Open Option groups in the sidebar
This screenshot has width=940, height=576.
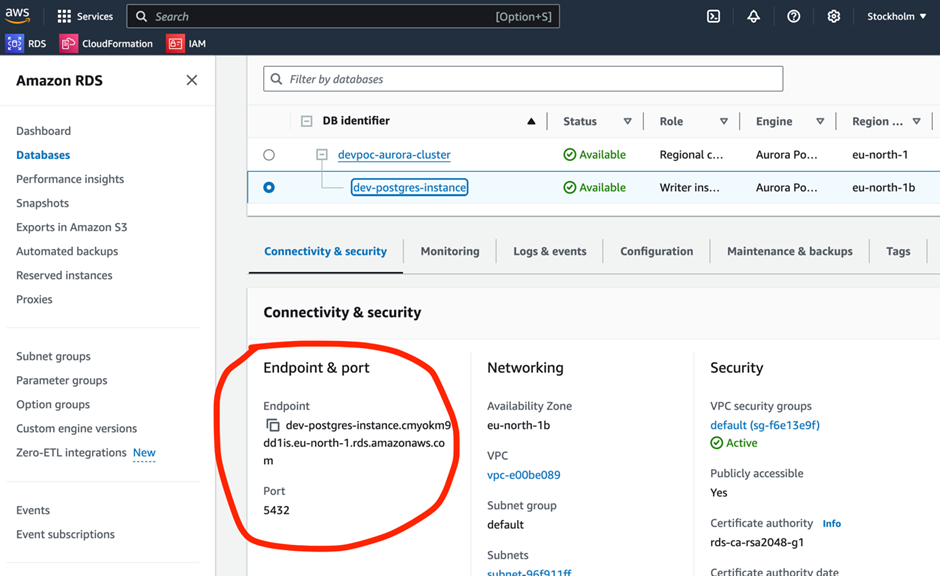pos(53,404)
